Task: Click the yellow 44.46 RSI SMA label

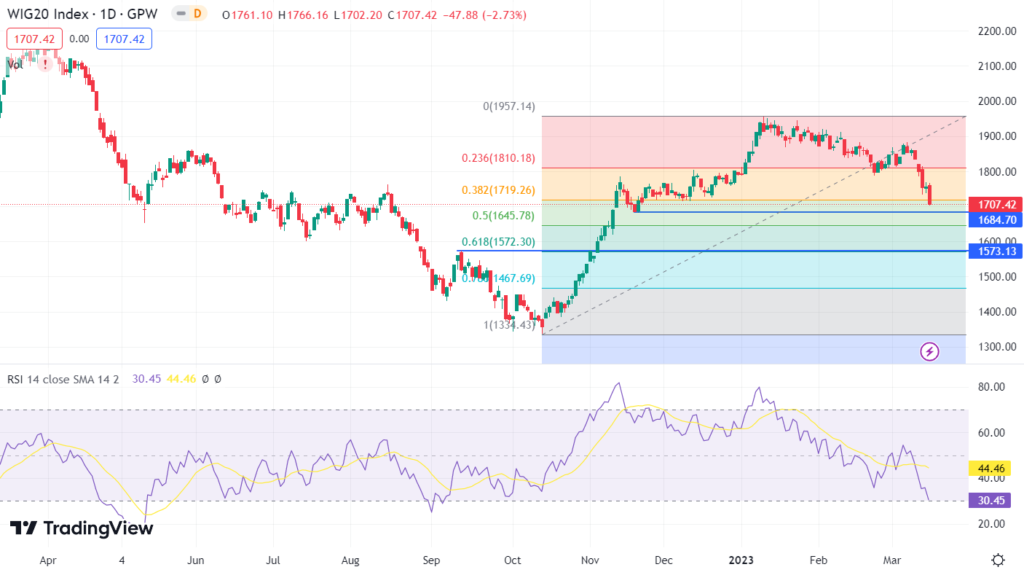Action: pyautogui.click(x=994, y=467)
